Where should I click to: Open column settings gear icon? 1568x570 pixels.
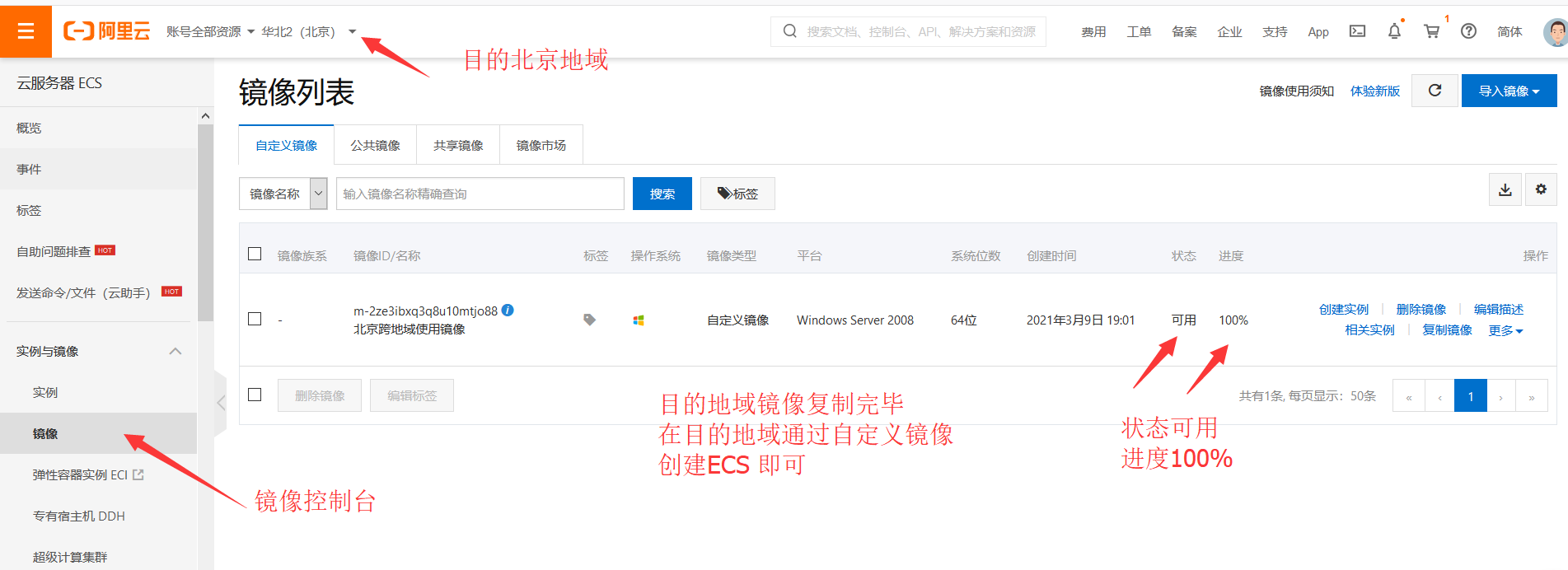point(1541,189)
